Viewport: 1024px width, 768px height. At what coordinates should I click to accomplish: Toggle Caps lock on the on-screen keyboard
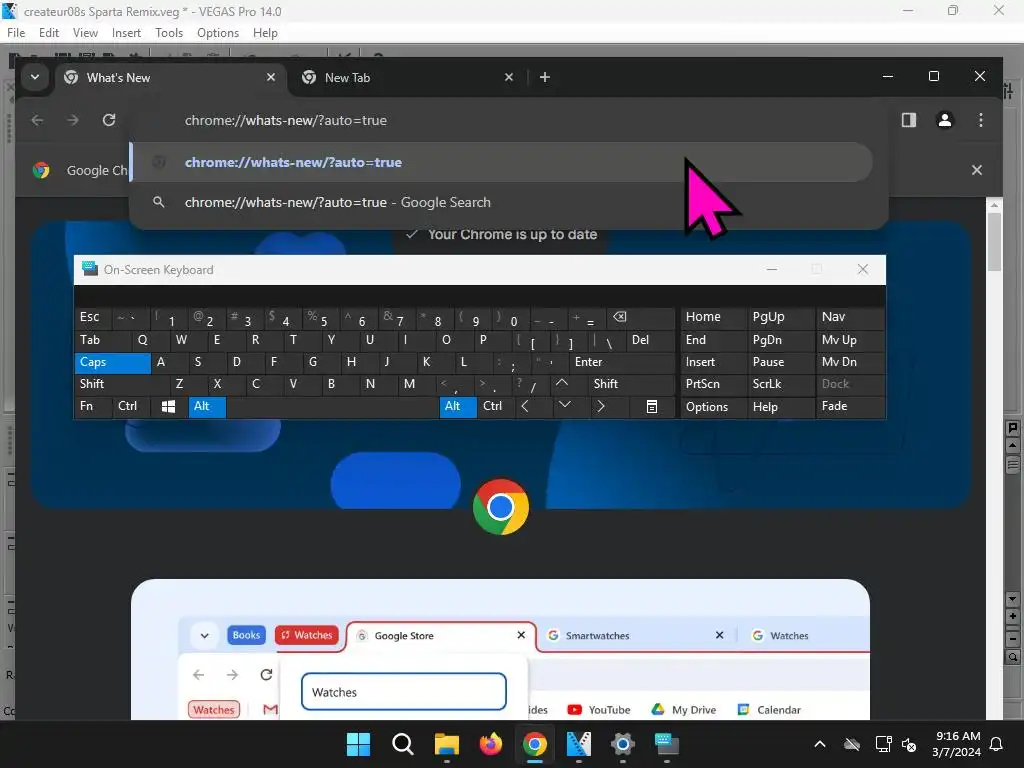pos(112,362)
